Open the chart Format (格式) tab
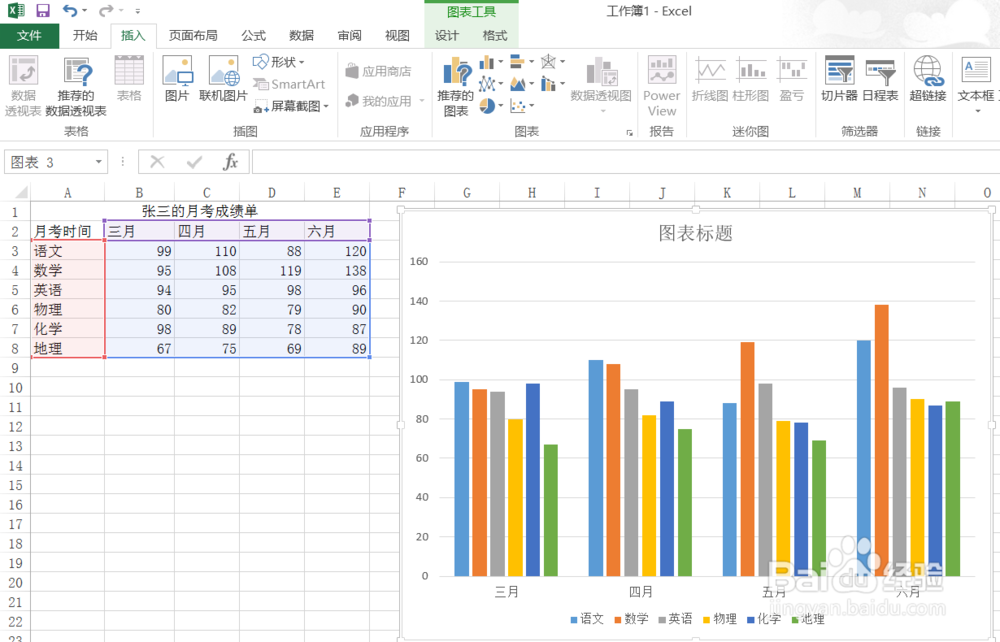 [x=494, y=36]
